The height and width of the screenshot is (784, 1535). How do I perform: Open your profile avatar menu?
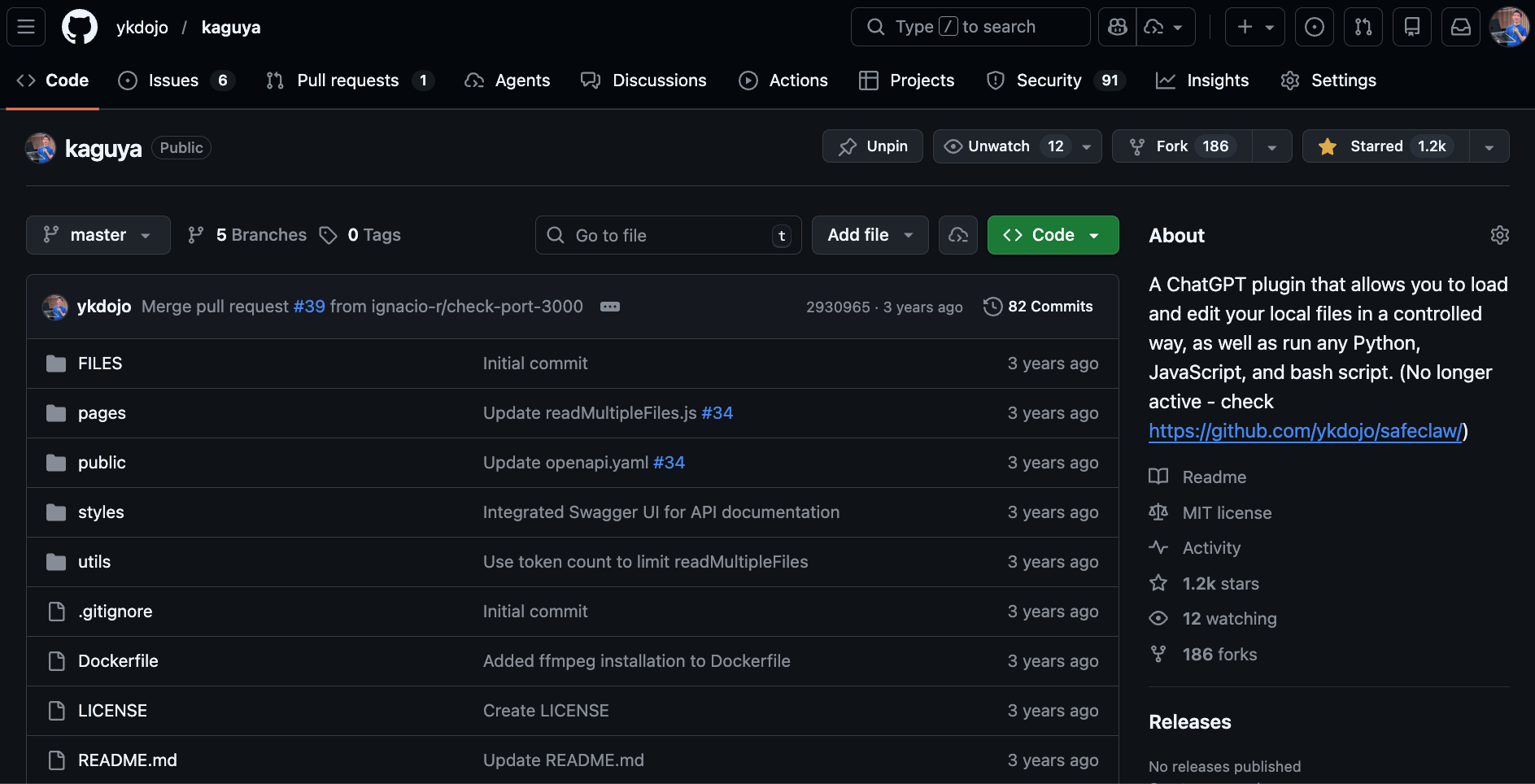1510,26
